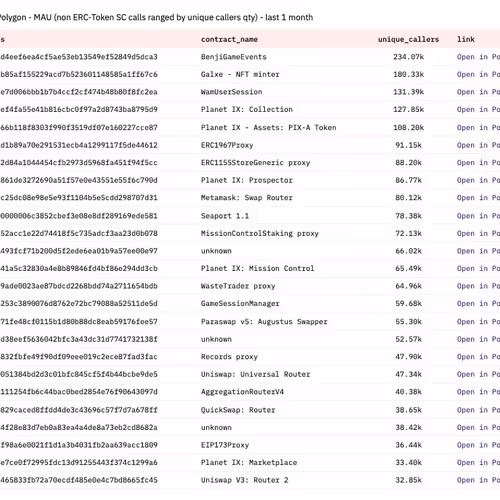The image size is (500, 500).
Task: Select the ERC1967Proxy contract name
Action: click(227, 145)
